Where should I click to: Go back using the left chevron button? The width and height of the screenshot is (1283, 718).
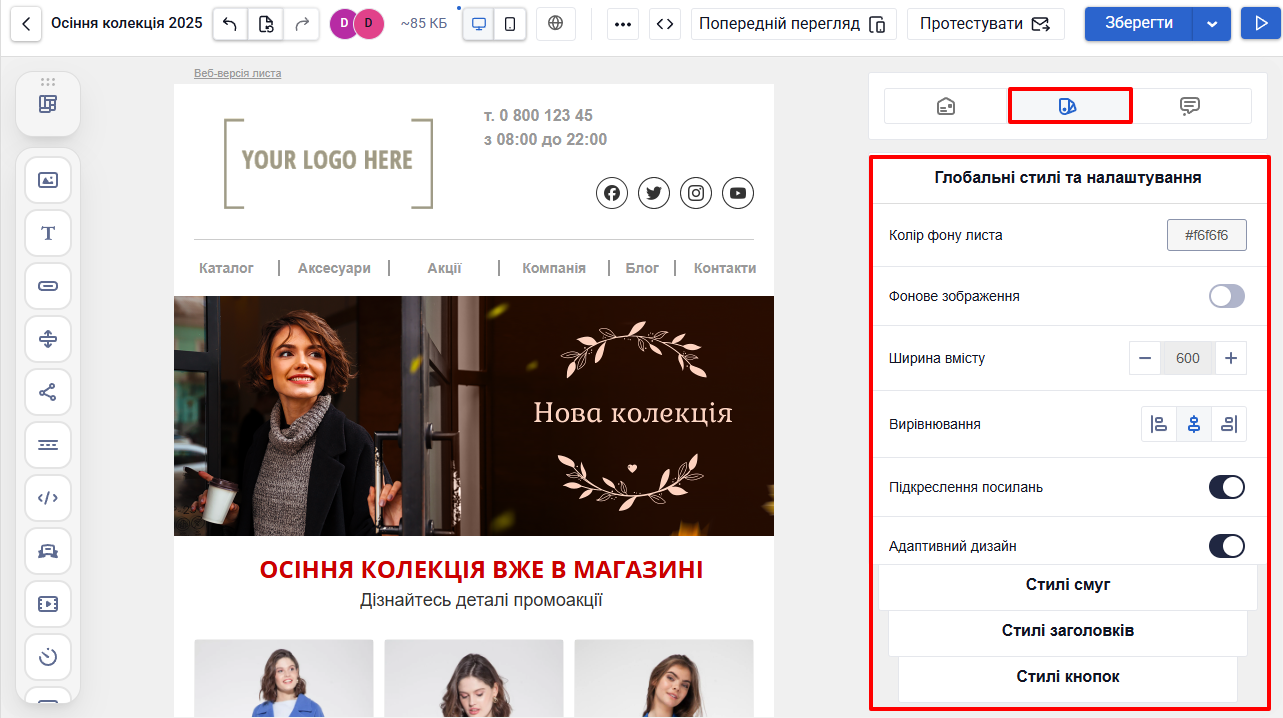(x=27, y=23)
